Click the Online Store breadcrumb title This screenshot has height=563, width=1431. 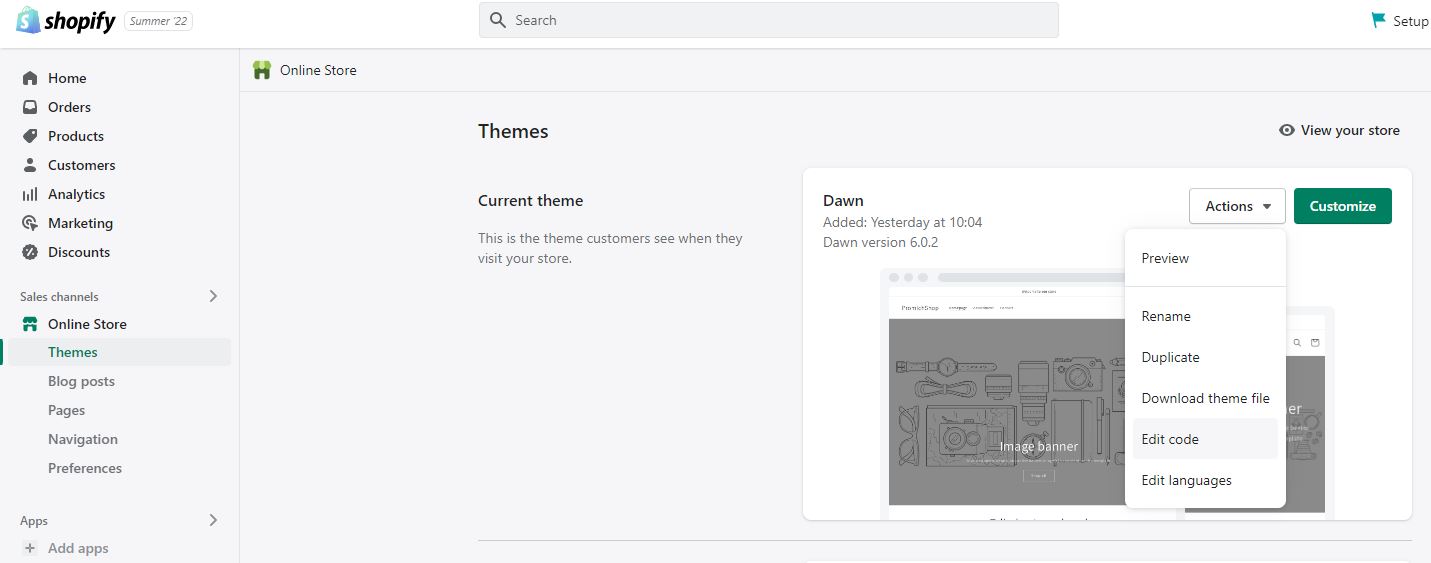[x=318, y=70]
